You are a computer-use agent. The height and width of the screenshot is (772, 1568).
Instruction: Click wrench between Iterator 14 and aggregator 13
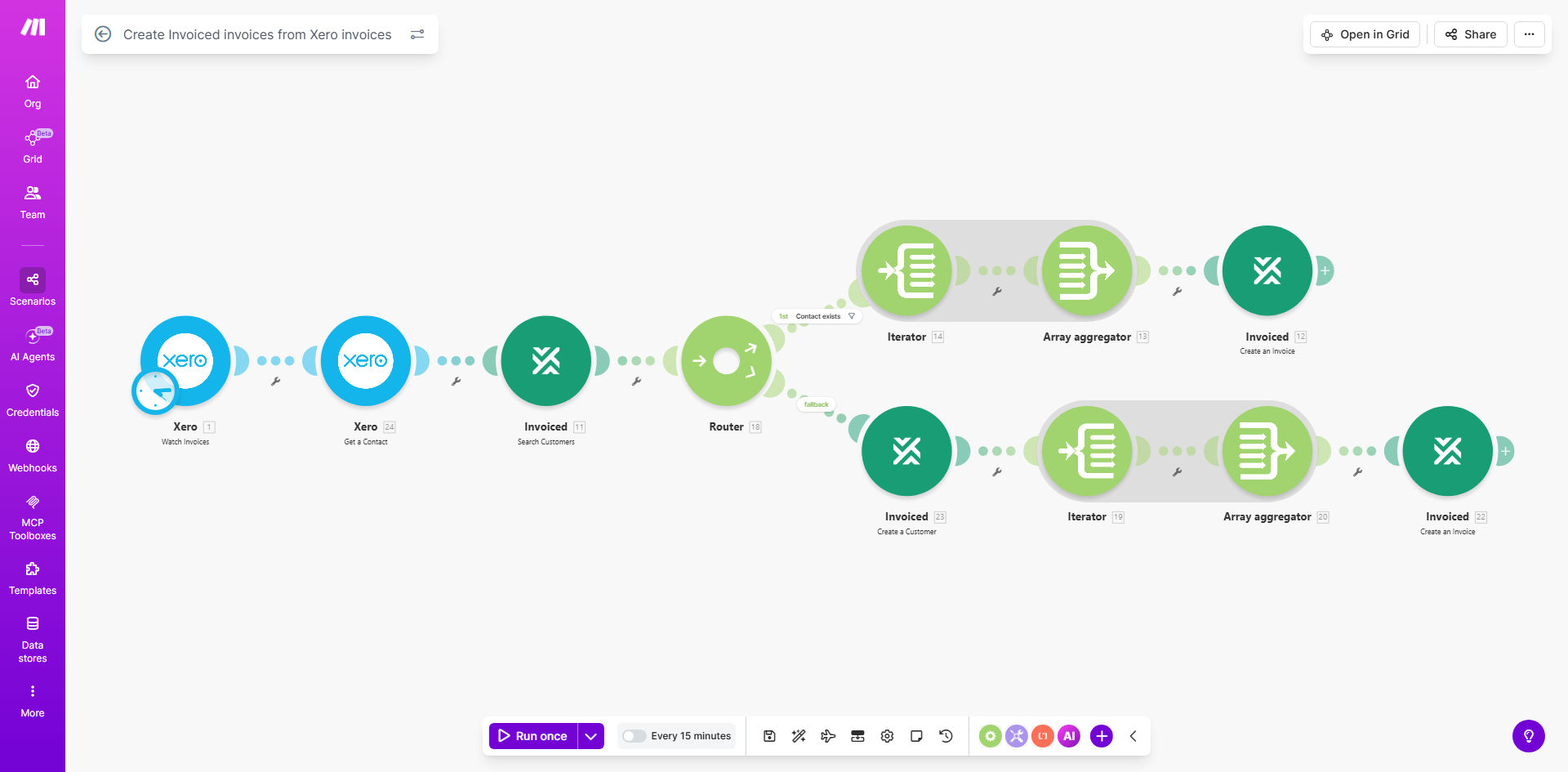(x=997, y=292)
